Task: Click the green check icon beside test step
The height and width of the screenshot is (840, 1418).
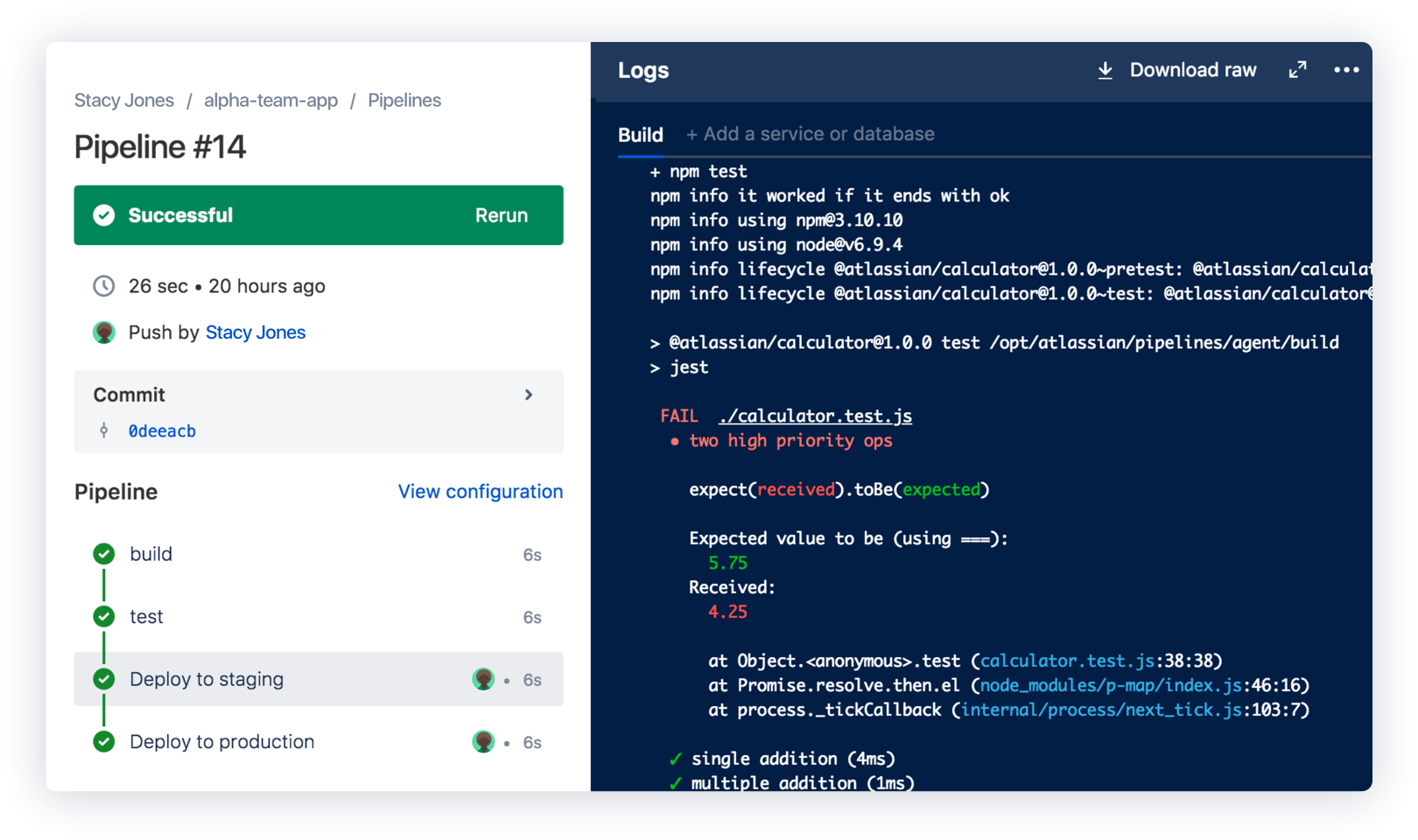Action: click(x=103, y=616)
